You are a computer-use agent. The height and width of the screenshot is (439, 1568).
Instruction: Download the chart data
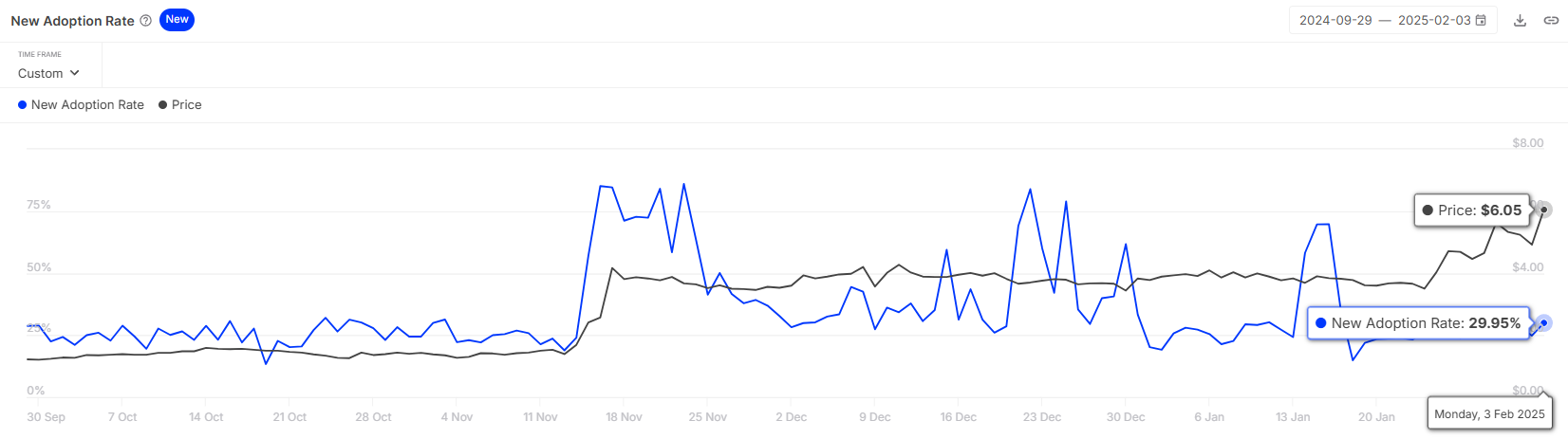click(x=1520, y=21)
